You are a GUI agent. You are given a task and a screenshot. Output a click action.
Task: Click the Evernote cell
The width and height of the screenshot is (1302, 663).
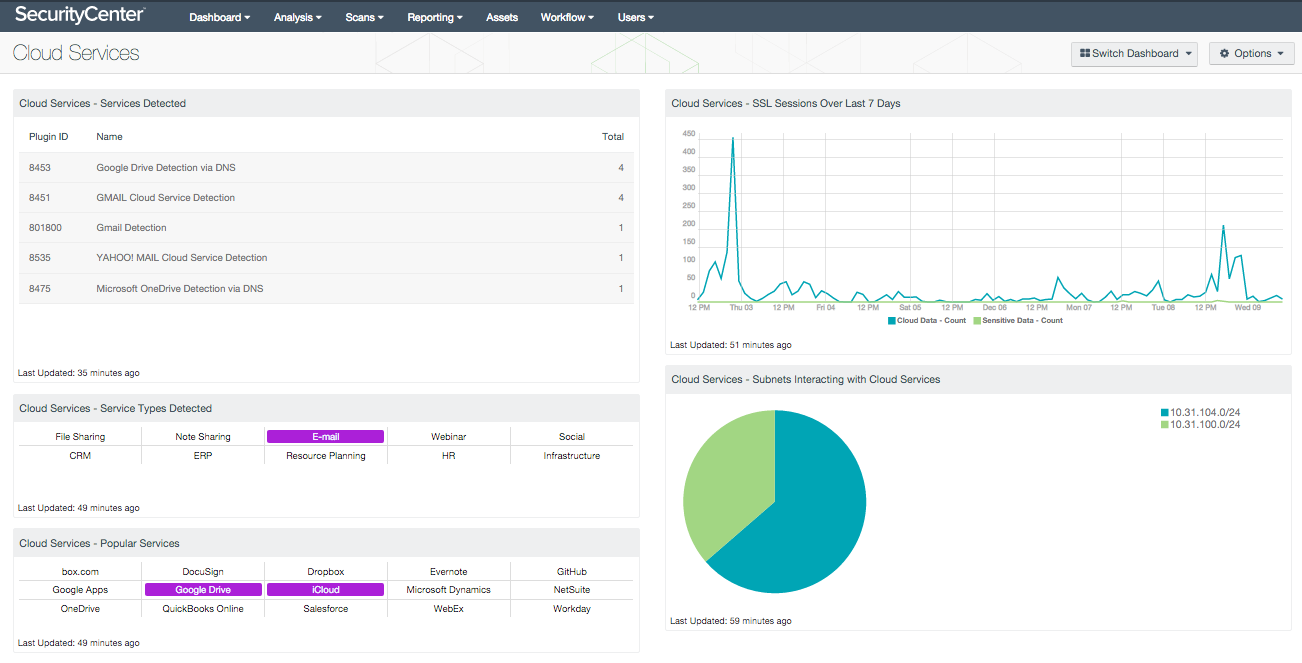(x=448, y=572)
